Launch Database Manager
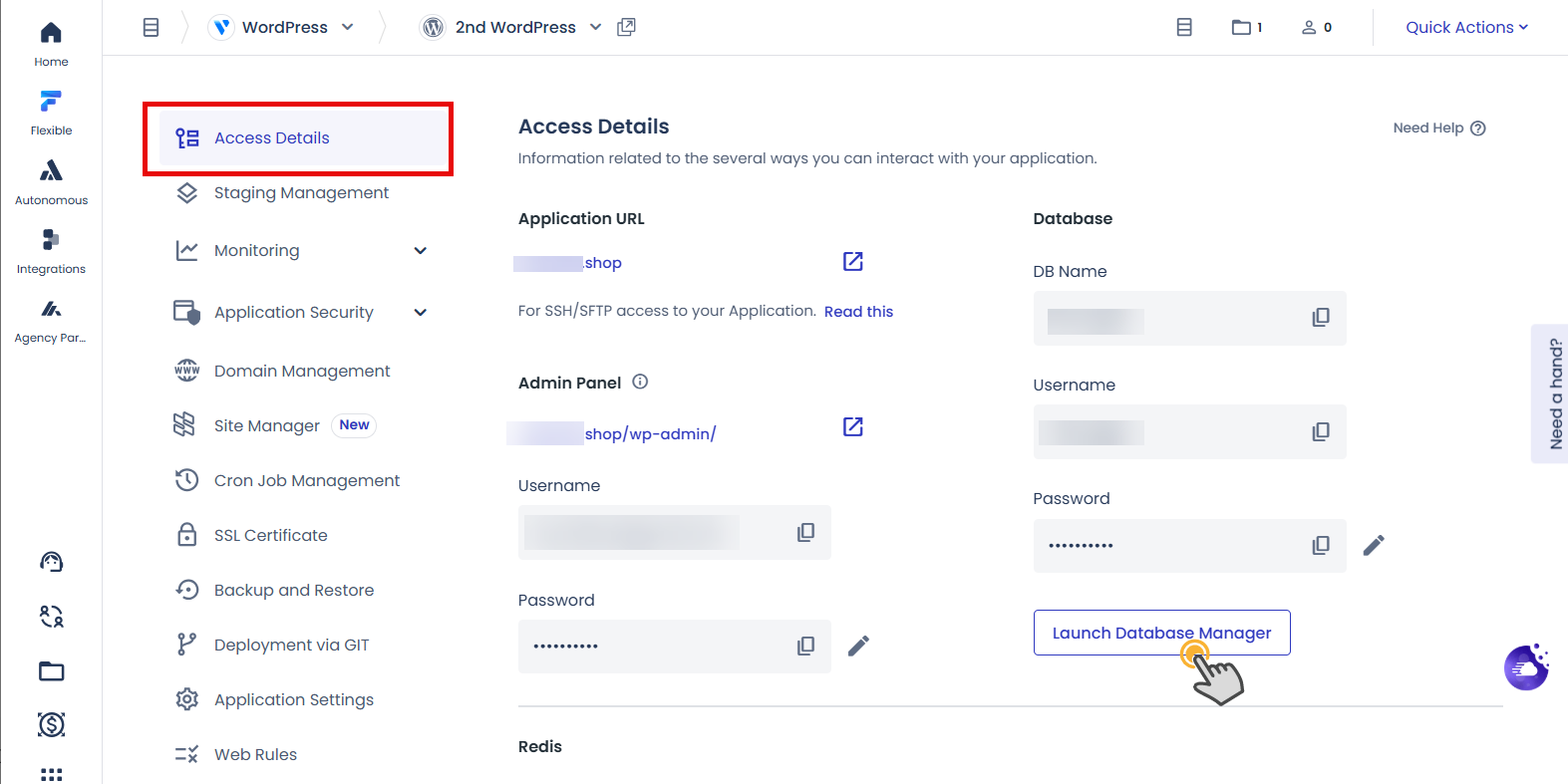The height and width of the screenshot is (784, 1568). (x=1162, y=633)
